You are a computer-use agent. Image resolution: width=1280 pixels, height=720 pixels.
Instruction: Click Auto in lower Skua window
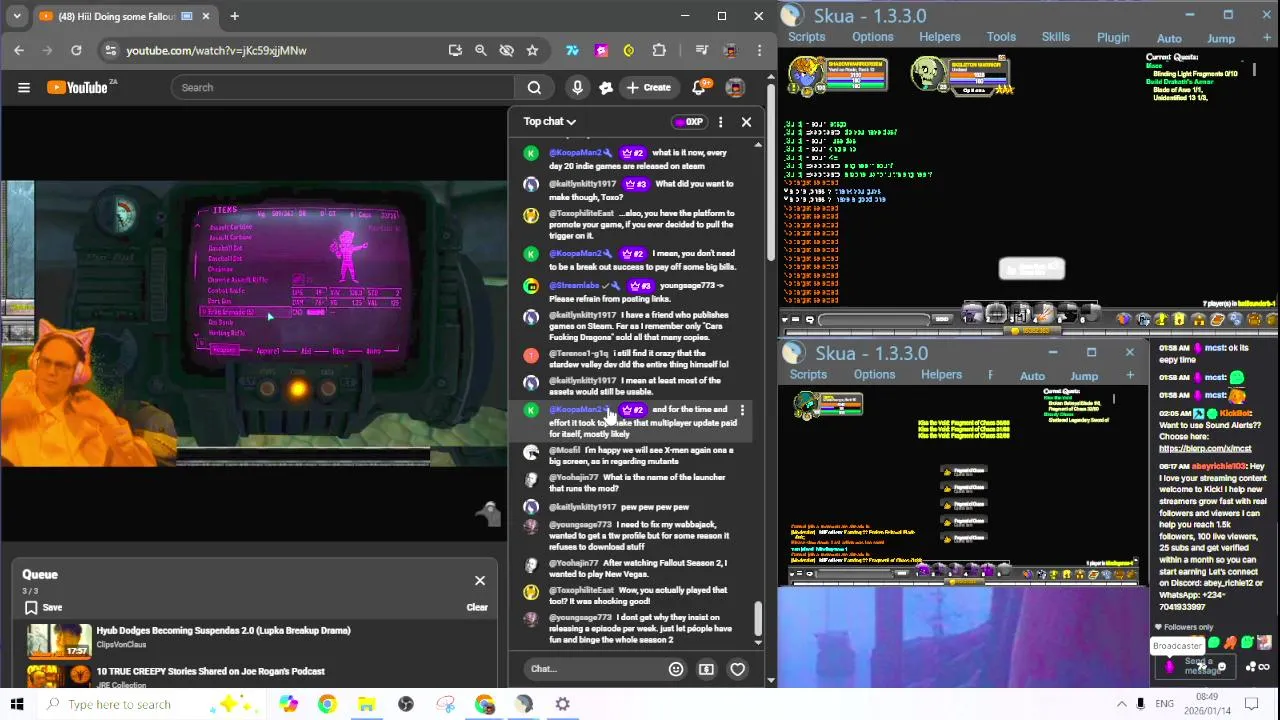(1032, 376)
